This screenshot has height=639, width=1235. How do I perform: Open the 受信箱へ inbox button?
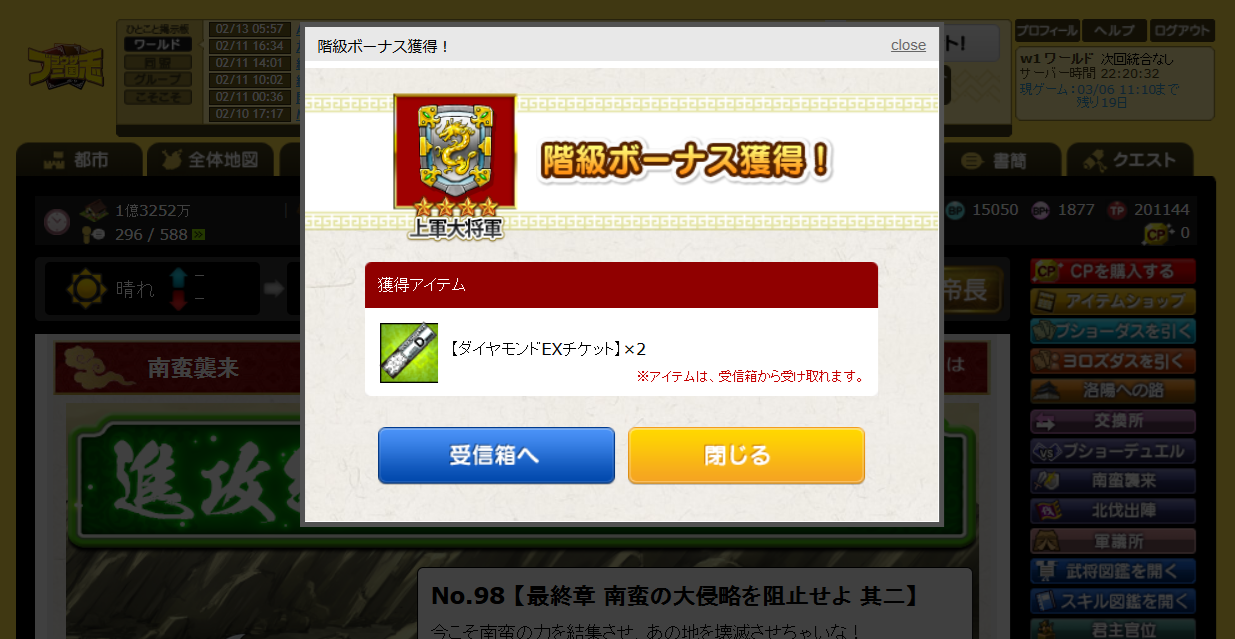point(496,455)
